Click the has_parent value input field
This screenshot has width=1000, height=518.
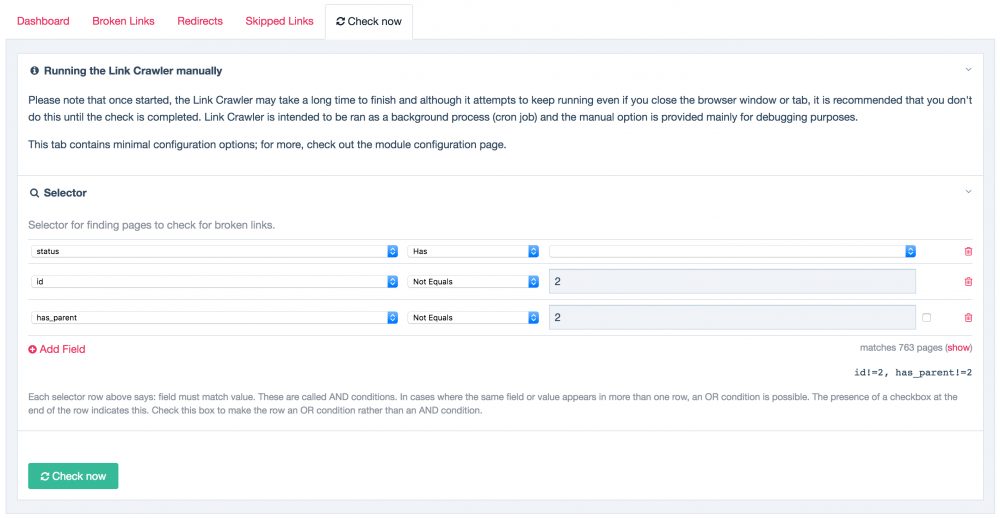click(x=732, y=317)
